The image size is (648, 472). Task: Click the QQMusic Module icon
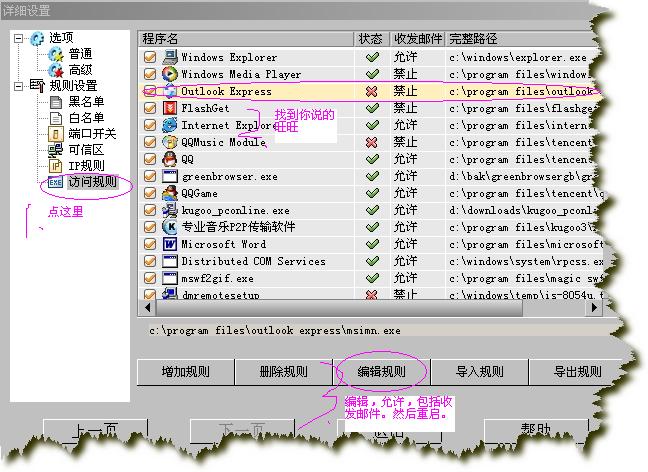tap(170, 142)
